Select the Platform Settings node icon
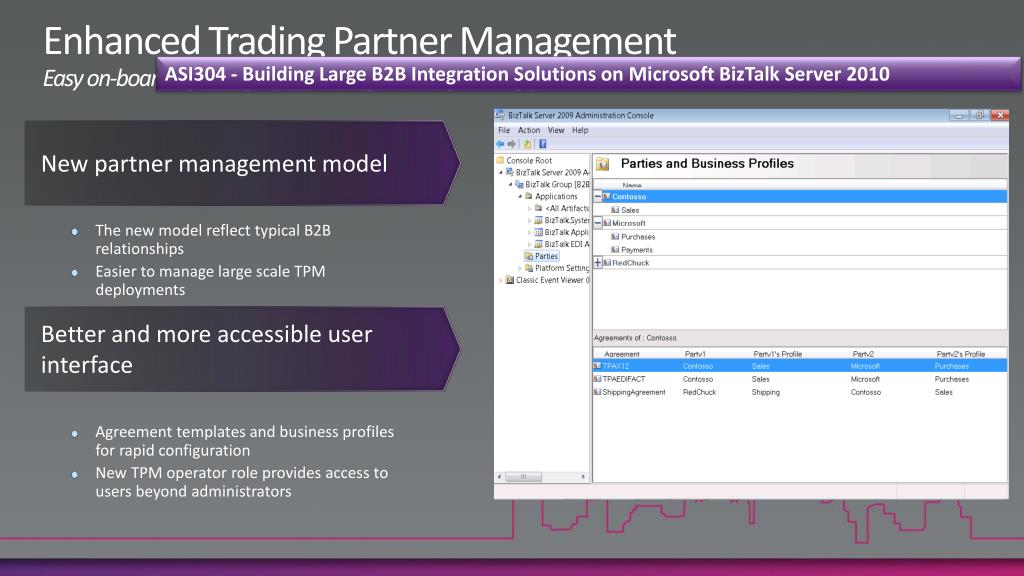Screen dimensions: 1024x576 [529, 268]
